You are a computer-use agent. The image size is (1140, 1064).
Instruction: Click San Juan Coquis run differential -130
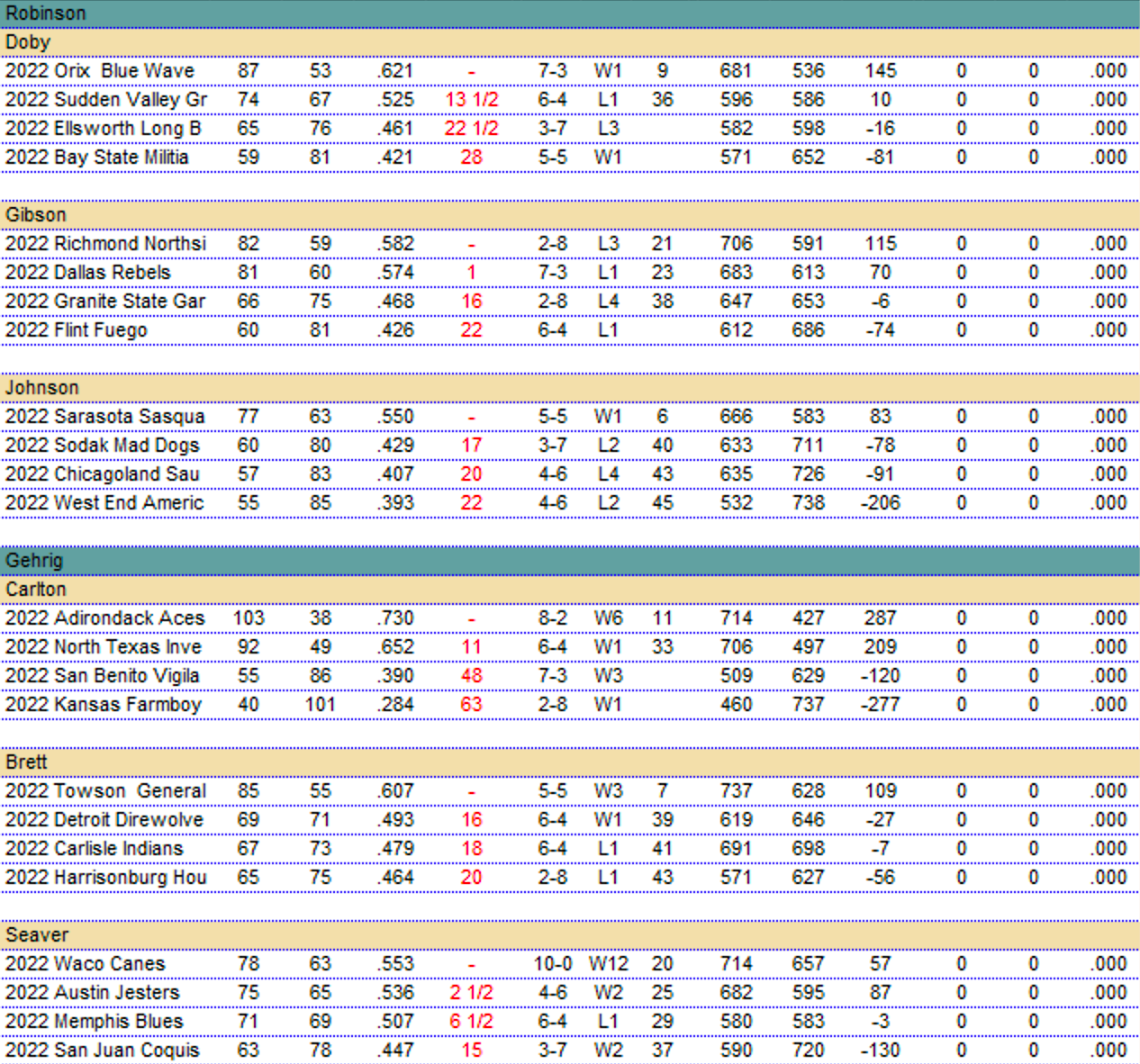[x=880, y=1050]
